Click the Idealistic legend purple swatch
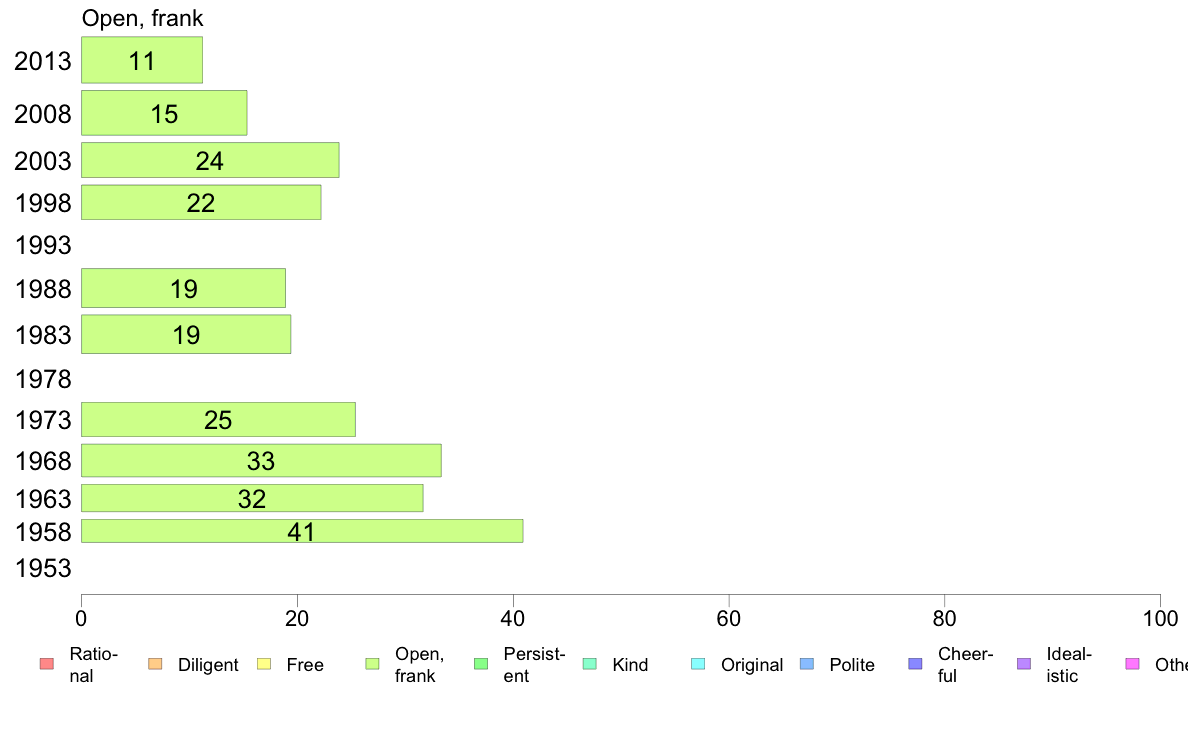 tap(1024, 664)
